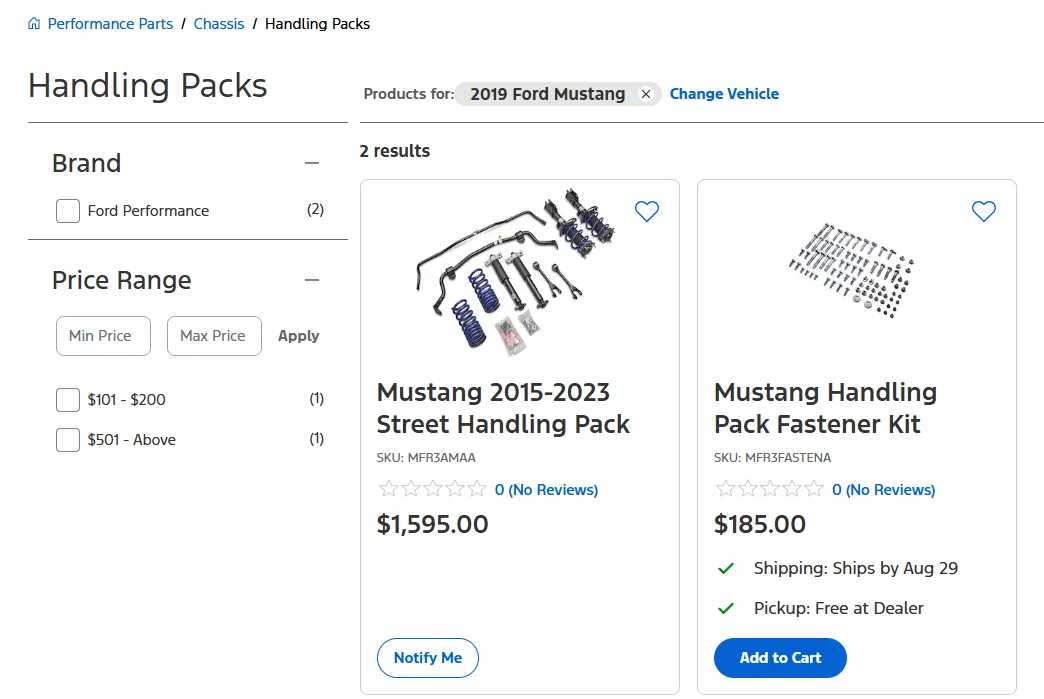
Task: Focus the Min Price input field
Action: pos(103,336)
